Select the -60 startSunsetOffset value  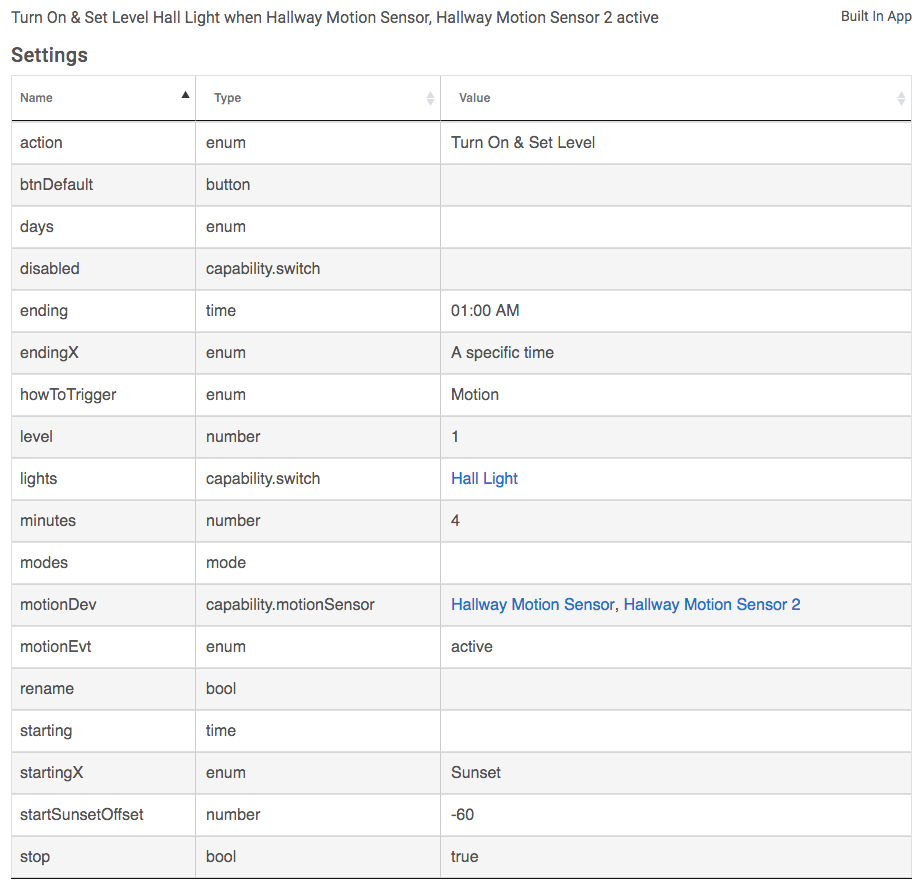click(x=462, y=814)
